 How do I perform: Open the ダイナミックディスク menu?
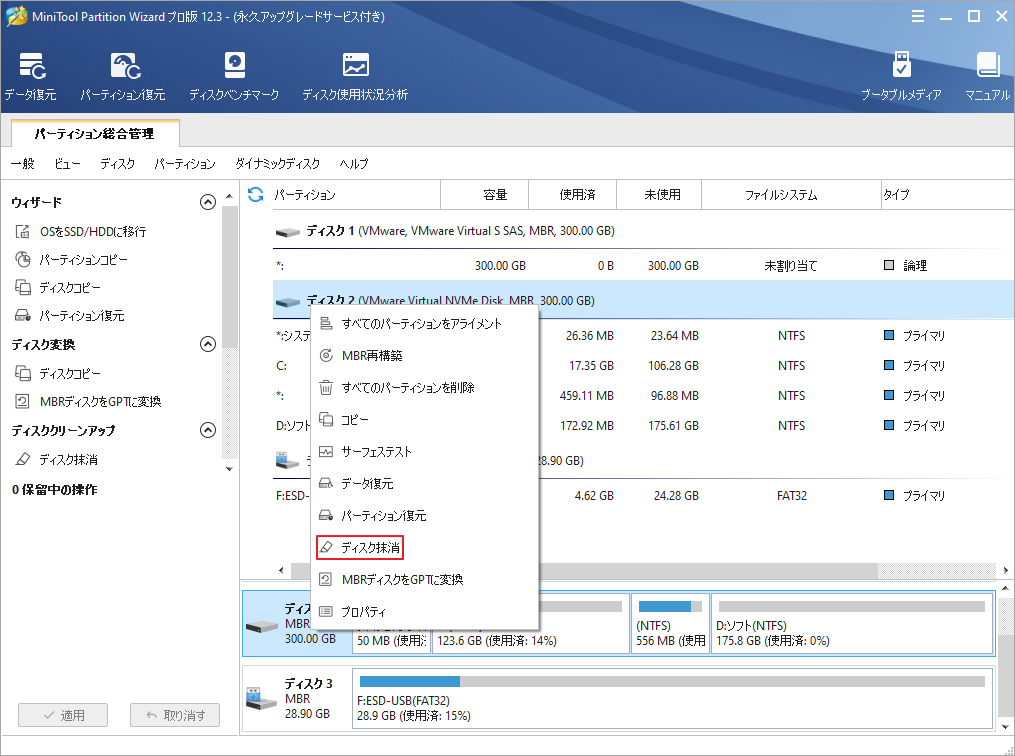(277, 164)
